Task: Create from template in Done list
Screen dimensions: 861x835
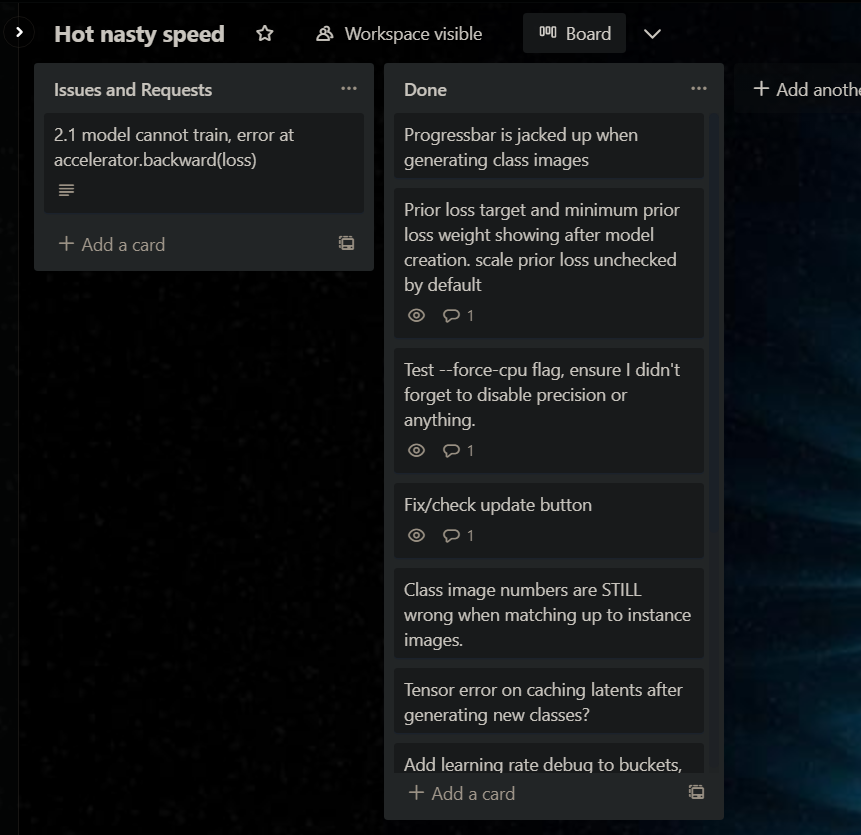Action: [696, 793]
